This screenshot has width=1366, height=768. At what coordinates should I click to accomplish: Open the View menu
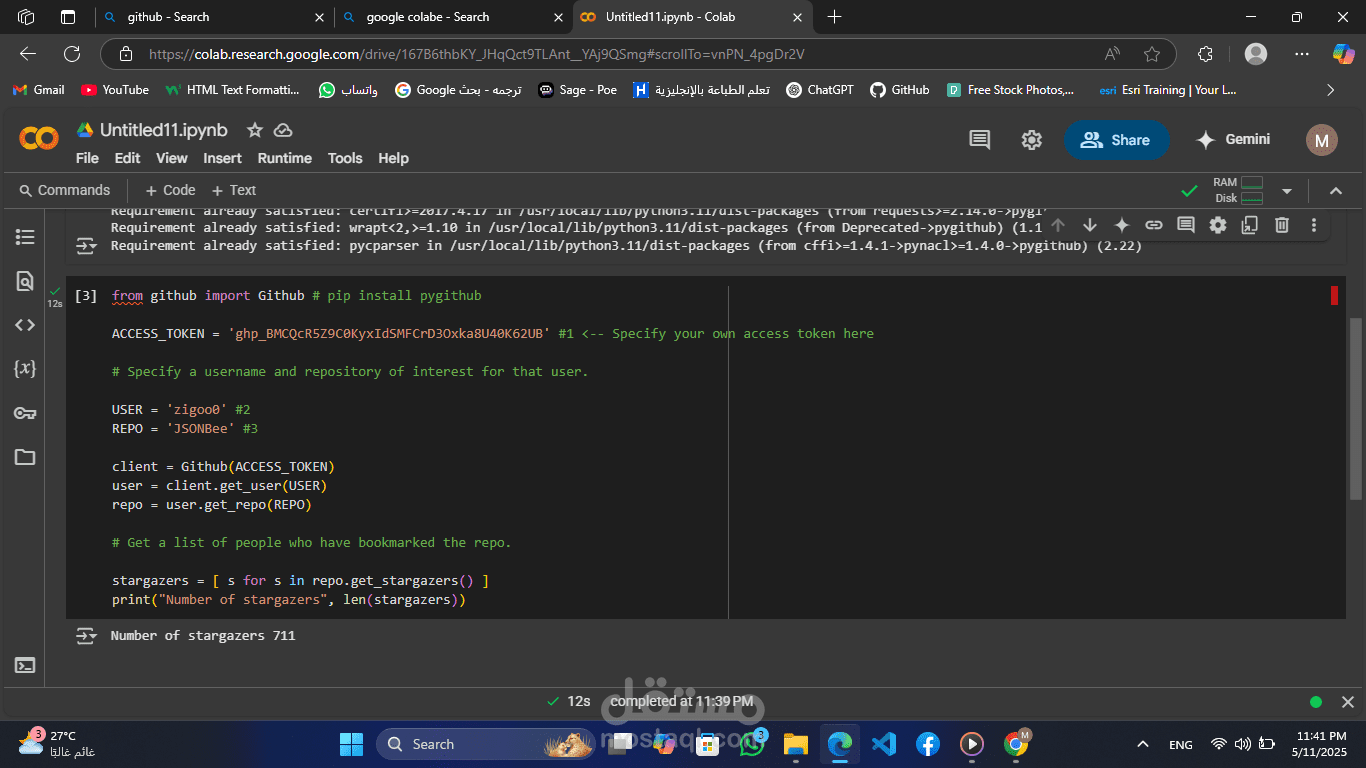171,158
